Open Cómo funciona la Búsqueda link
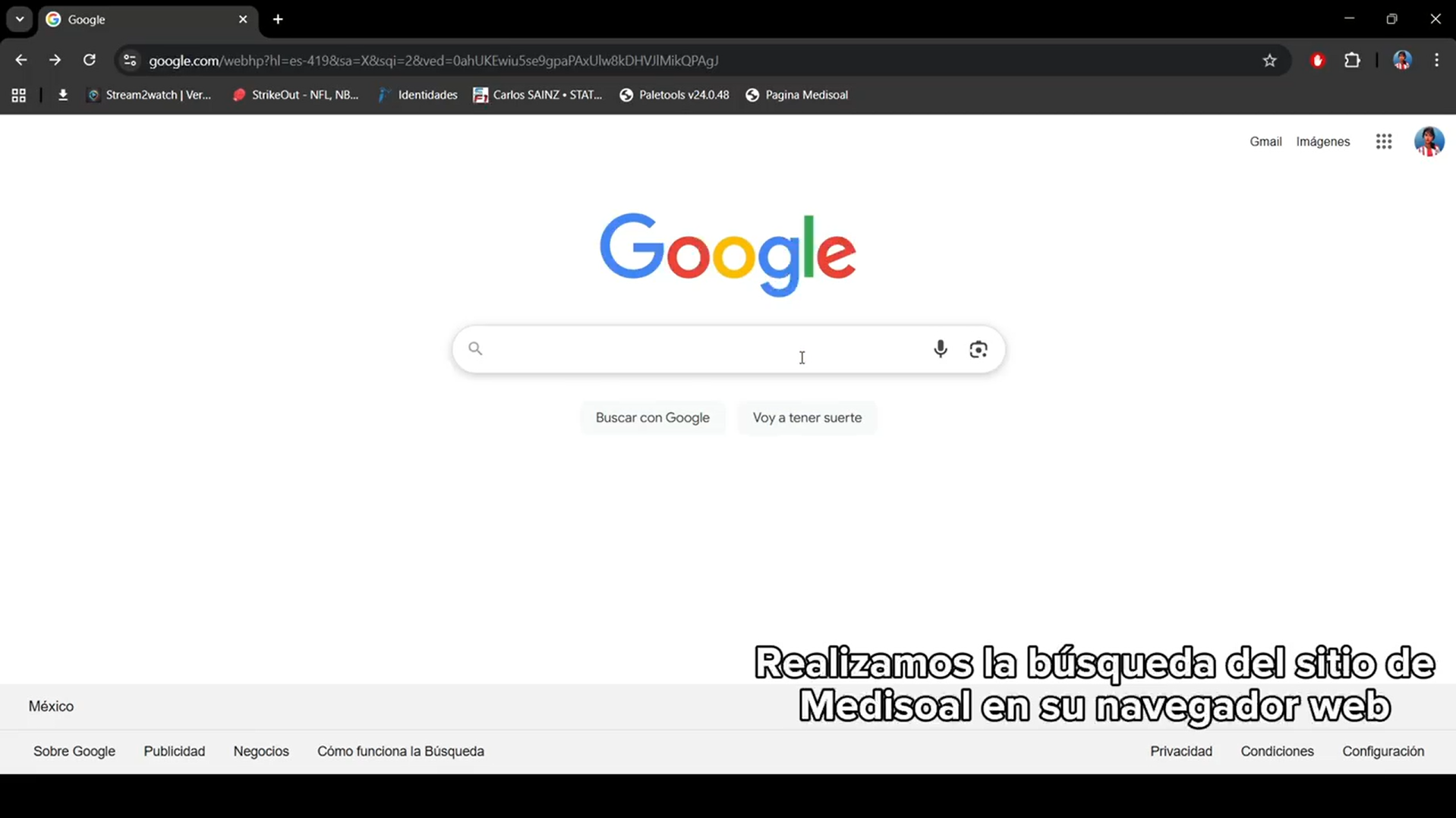Image resolution: width=1456 pixels, height=818 pixels. (401, 751)
